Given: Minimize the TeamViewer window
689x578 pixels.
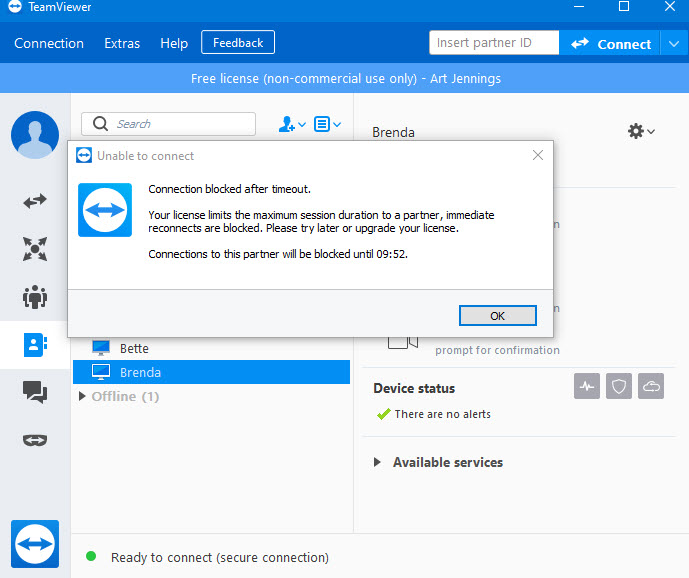Looking at the screenshot, I should (x=579, y=7).
